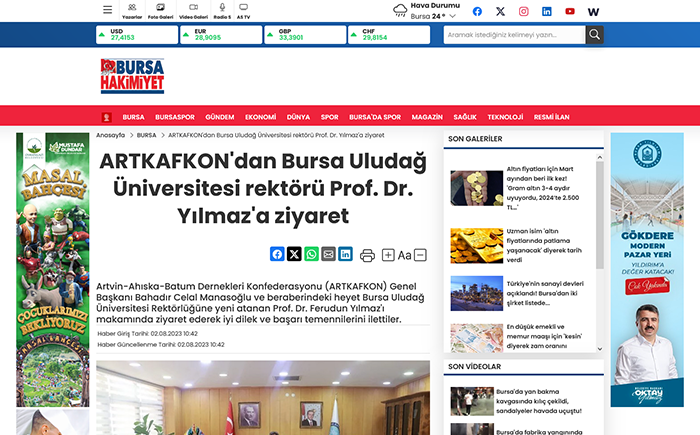Open the EKONOMİ menu section
The width and height of the screenshot is (700, 435).
[x=261, y=117]
